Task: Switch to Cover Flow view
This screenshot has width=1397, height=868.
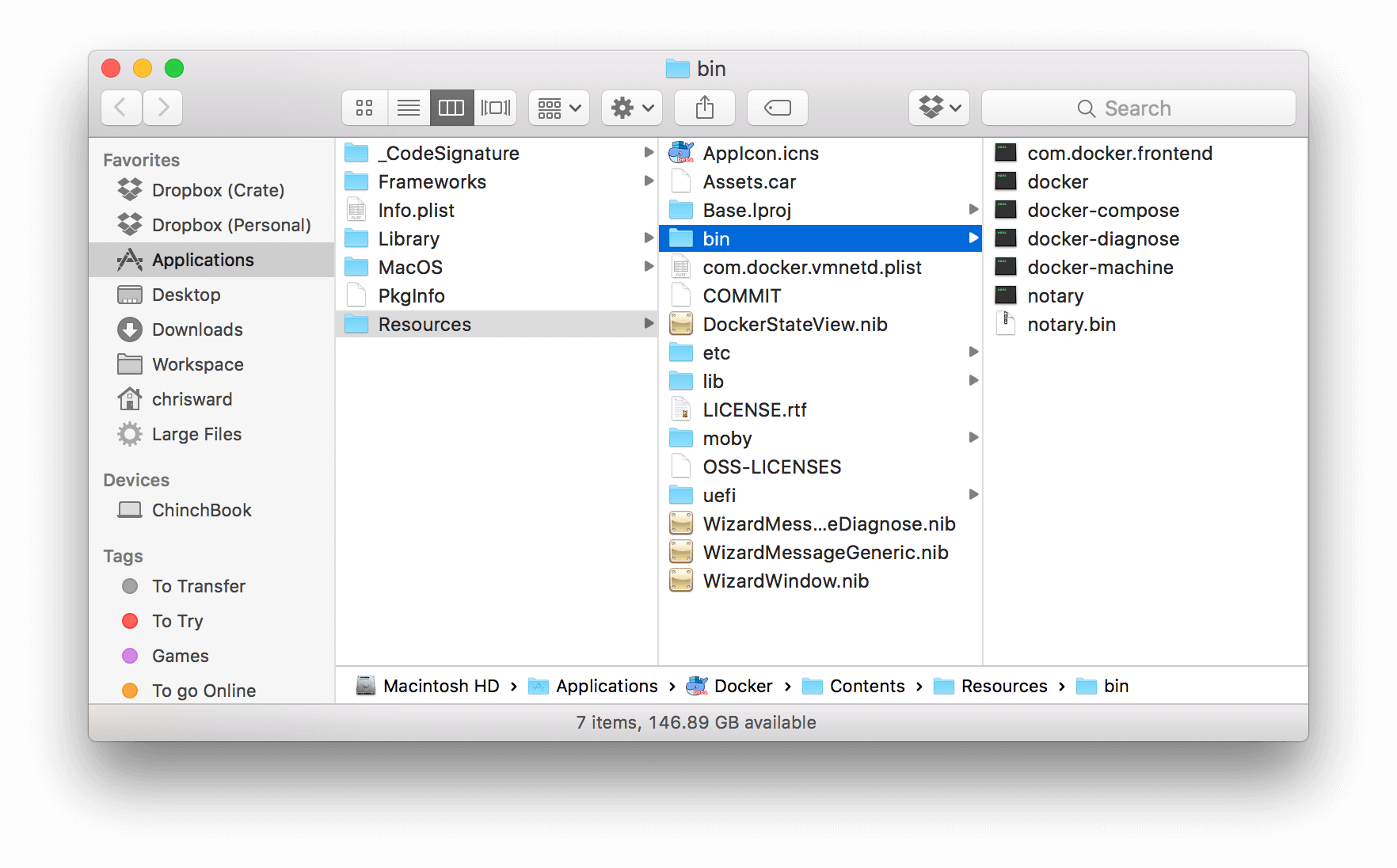Action: tap(496, 108)
